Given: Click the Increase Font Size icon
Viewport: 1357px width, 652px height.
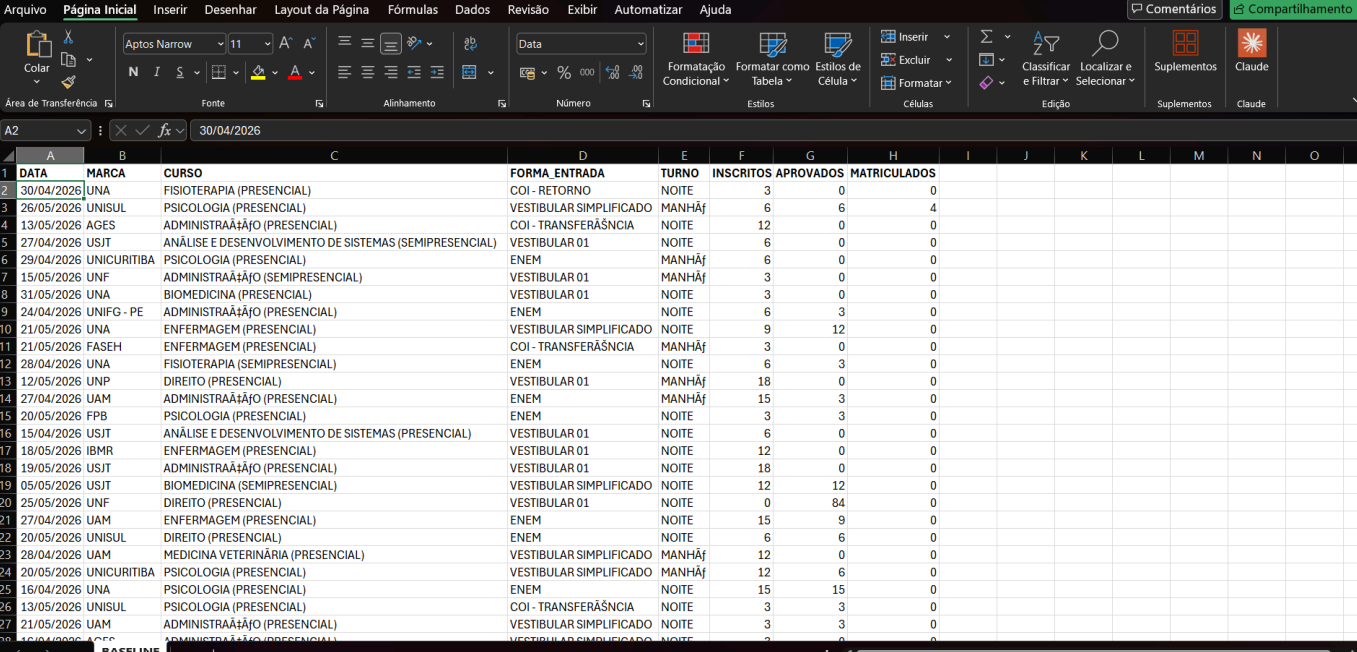Looking at the screenshot, I should point(286,44).
